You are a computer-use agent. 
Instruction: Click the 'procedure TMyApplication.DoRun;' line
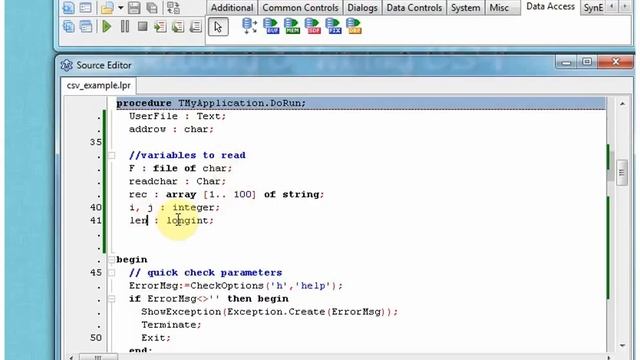coord(361,103)
